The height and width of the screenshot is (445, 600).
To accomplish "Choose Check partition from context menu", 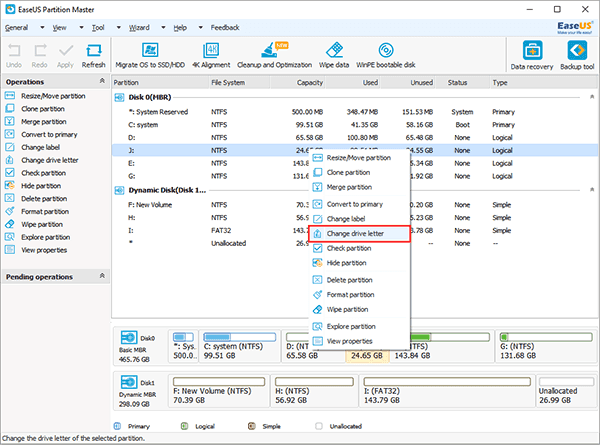I will pyautogui.click(x=360, y=248).
